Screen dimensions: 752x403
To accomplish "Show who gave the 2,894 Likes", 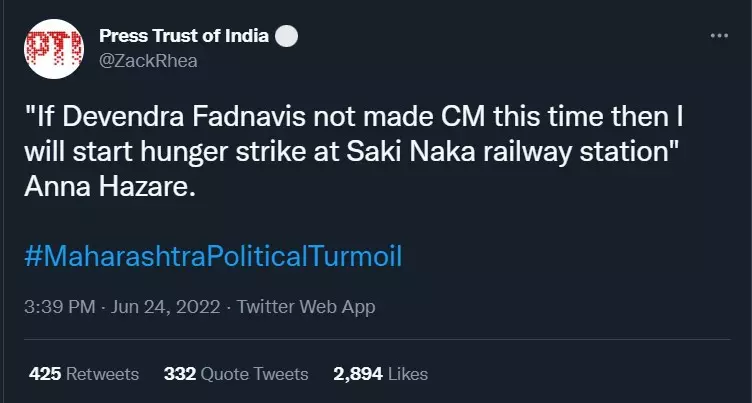I will (380, 374).
